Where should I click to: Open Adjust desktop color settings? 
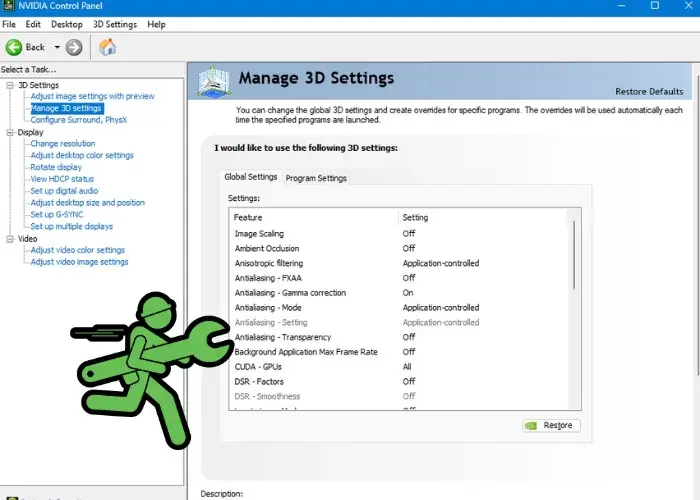(82, 155)
